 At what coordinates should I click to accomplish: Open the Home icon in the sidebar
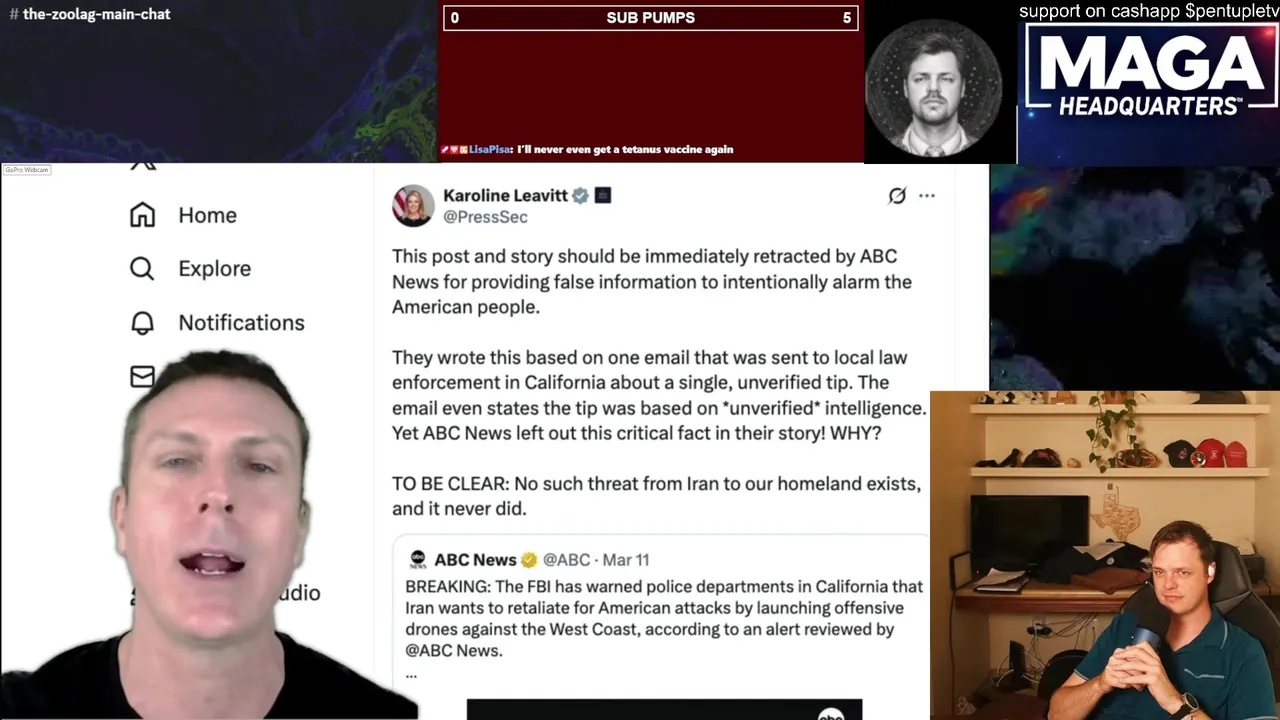tap(142, 215)
